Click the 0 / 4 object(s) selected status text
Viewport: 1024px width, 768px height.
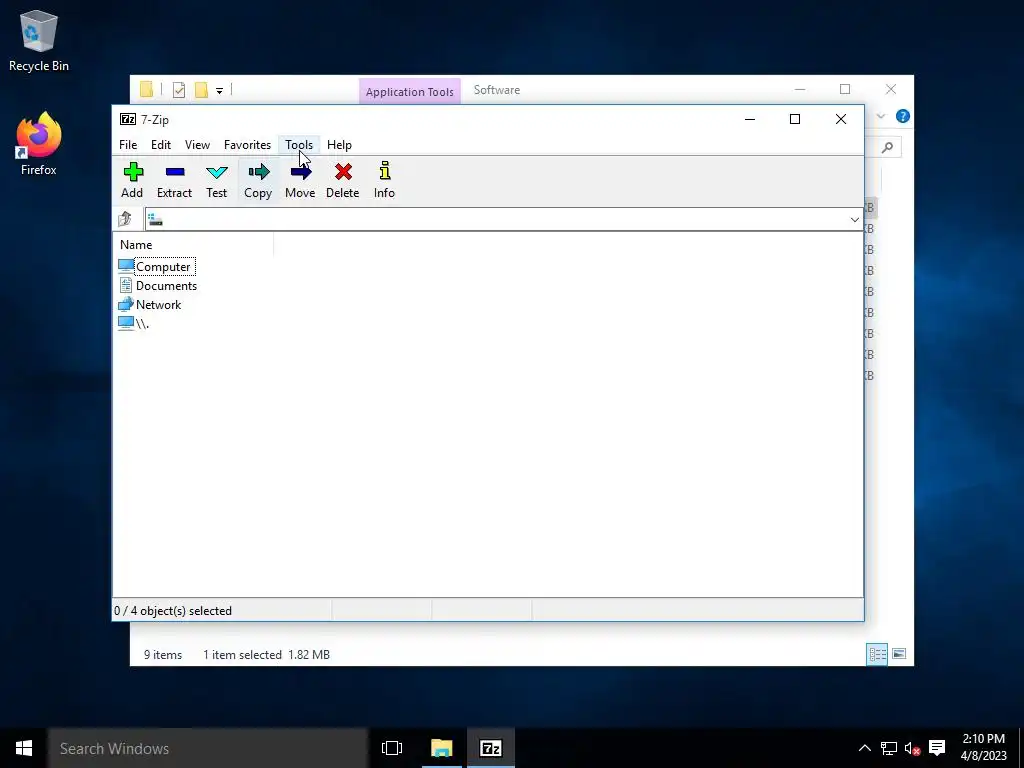point(173,611)
